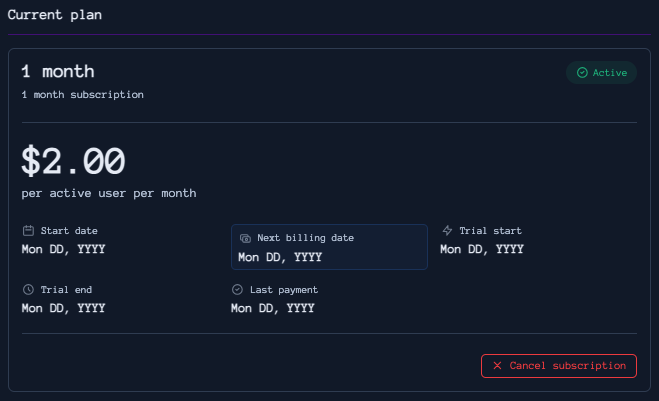This screenshot has height=401, width=659.
Task: Click the Next billing date value
Action: [280, 257]
